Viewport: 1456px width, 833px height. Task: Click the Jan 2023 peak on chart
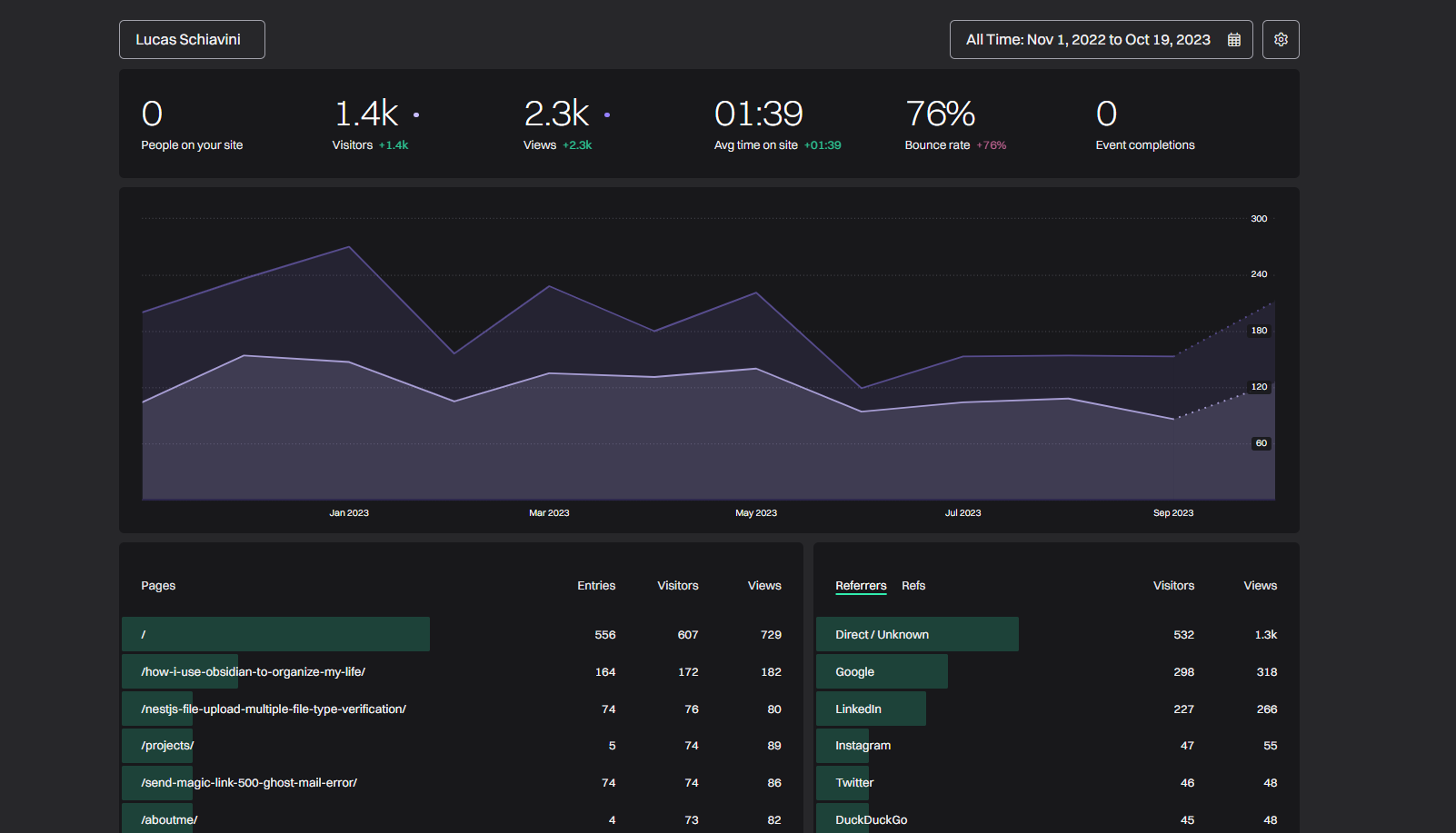[x=349, y=248]
